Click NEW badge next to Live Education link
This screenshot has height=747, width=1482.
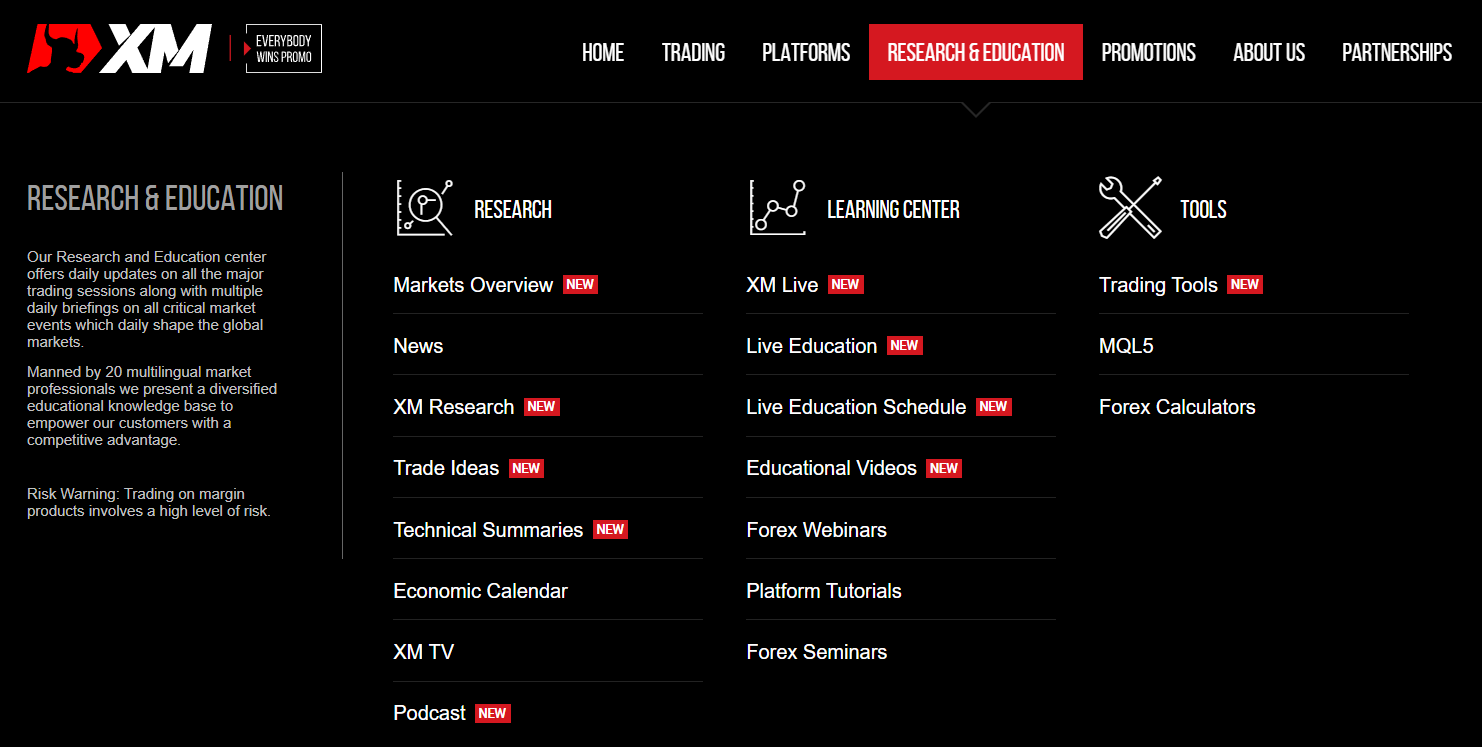[x=904, y=346]
